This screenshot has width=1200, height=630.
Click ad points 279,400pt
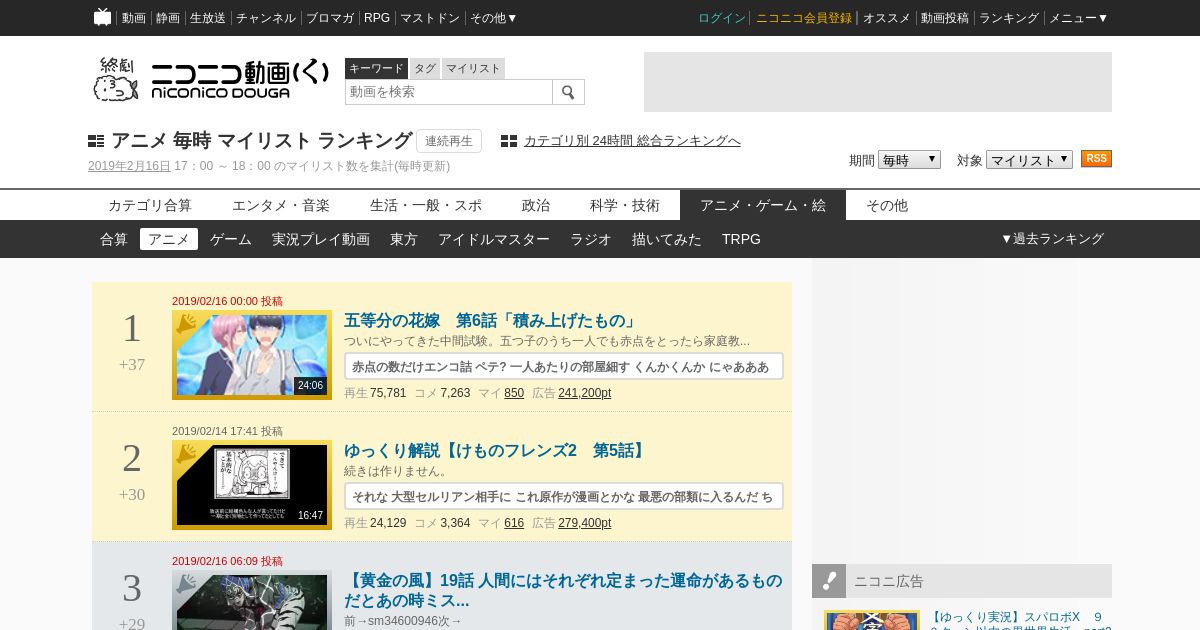point(585,523)
